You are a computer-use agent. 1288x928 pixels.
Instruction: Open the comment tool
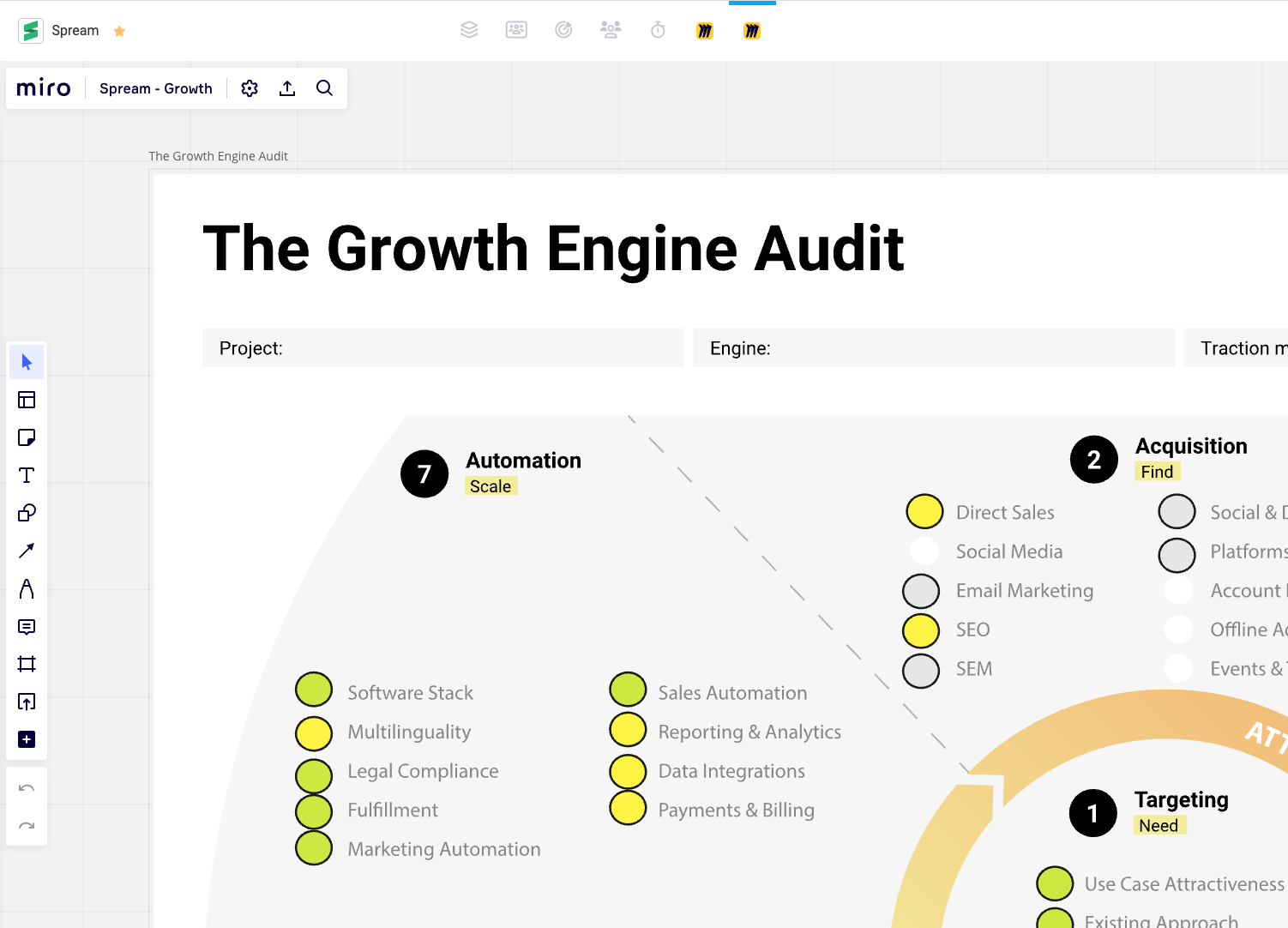tap(27, 627)
